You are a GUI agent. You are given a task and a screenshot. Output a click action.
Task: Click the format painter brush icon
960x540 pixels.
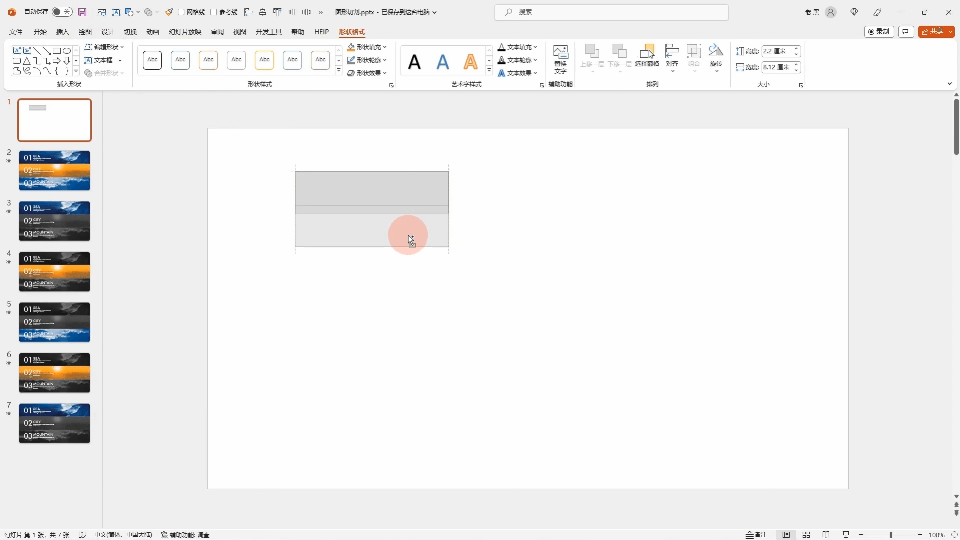click(169, 12)
